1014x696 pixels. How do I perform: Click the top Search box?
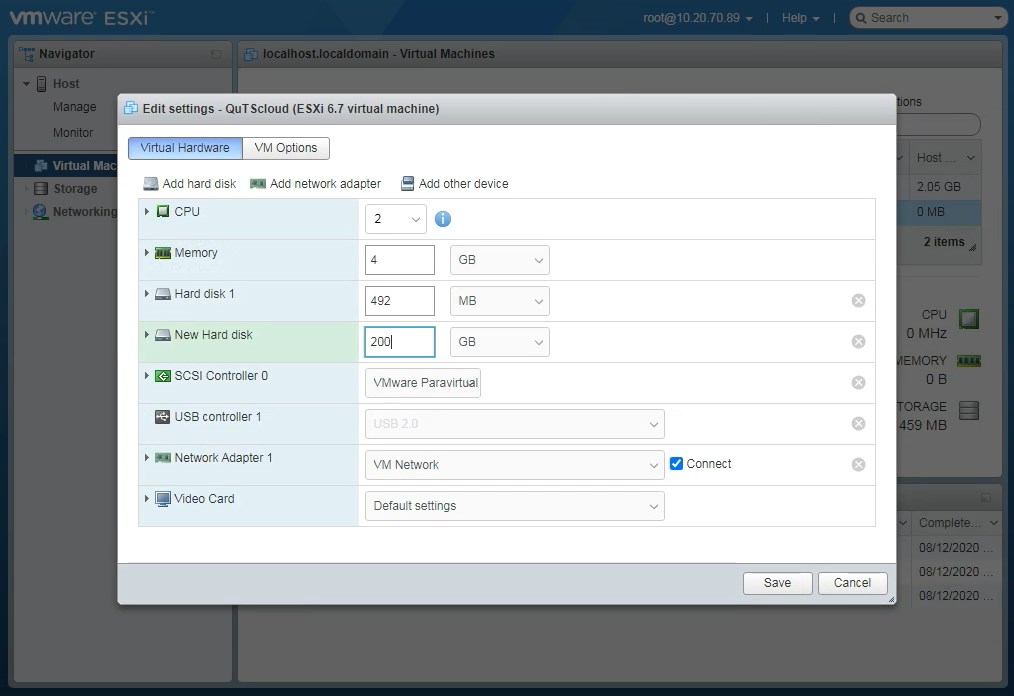[x=928, y=18]
